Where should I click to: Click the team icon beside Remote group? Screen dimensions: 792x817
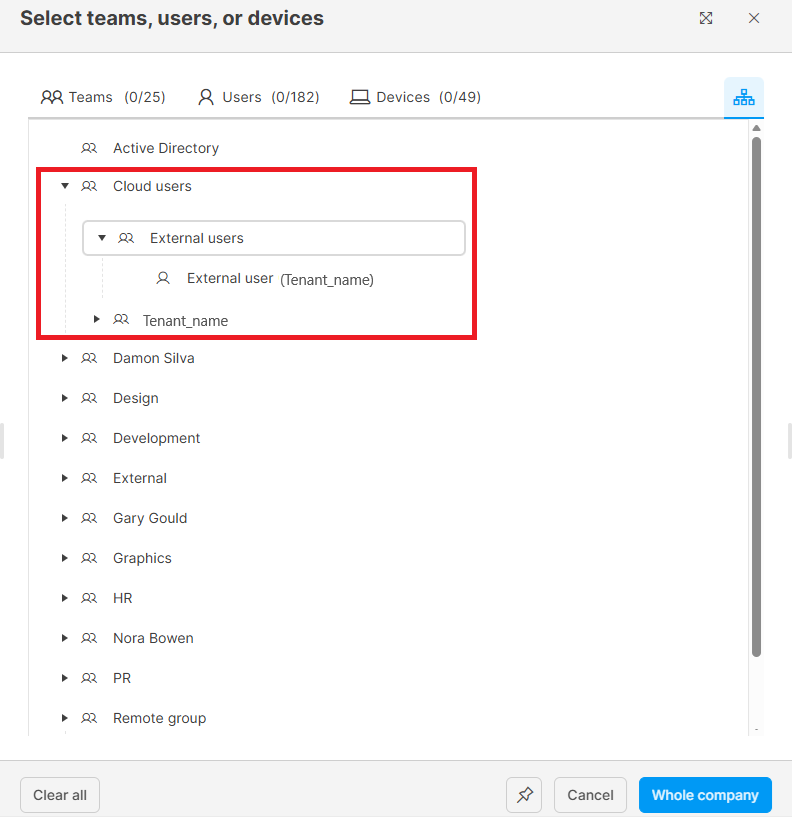coord(89,718)
